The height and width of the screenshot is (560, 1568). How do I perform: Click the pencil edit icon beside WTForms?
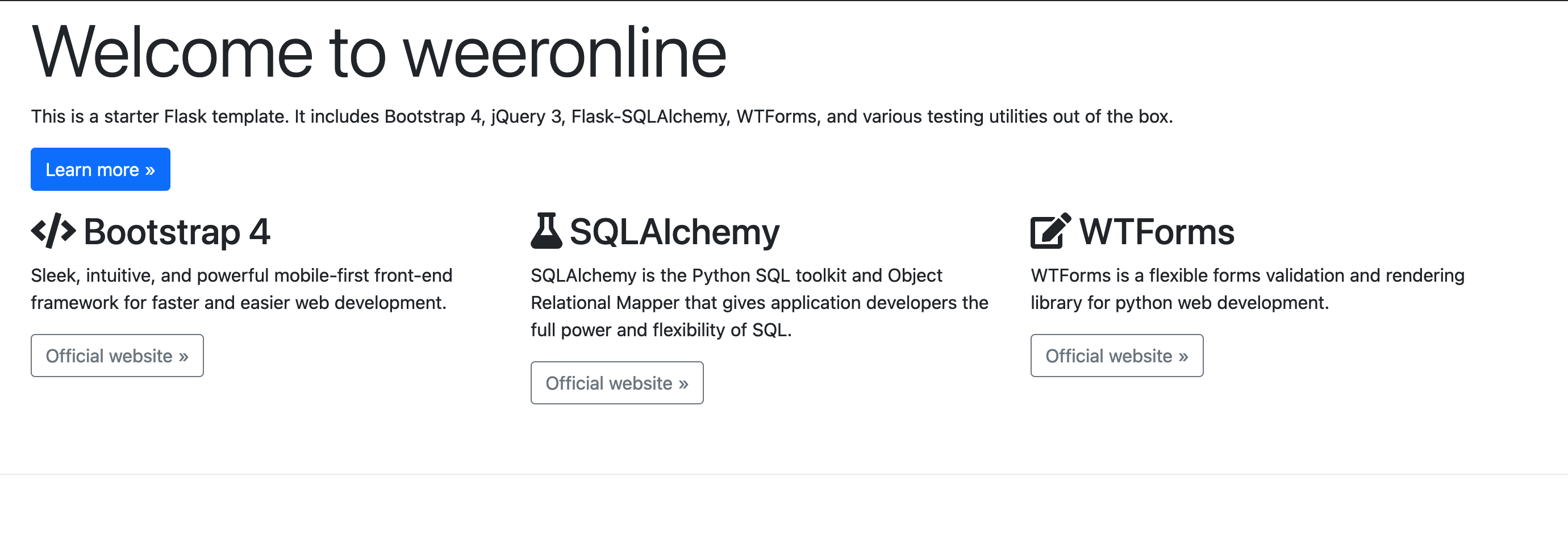tap(1050, 231)
